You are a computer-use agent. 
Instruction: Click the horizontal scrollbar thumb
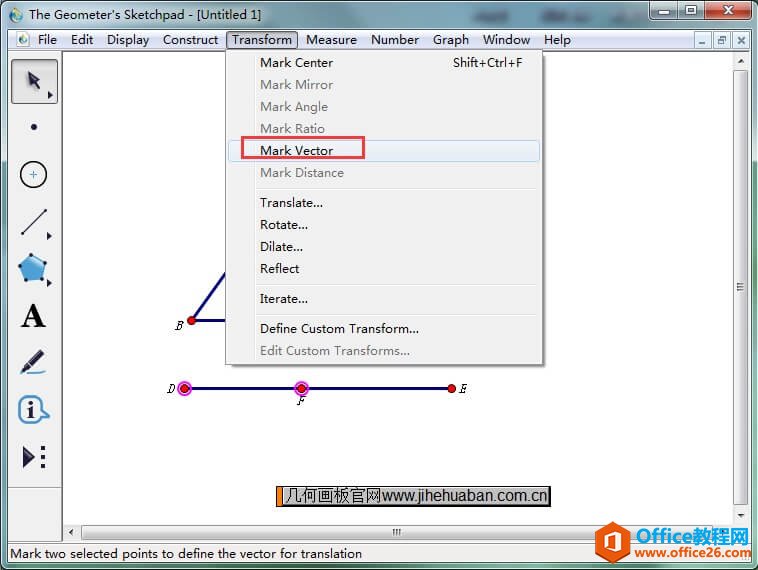pos(396,532)
